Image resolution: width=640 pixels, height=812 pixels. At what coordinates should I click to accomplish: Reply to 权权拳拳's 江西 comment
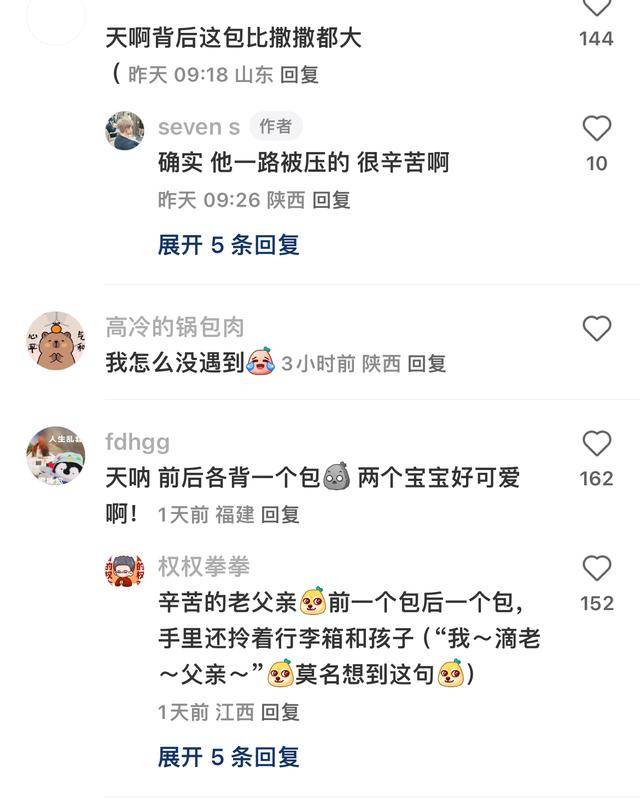[x=280, y=713]
